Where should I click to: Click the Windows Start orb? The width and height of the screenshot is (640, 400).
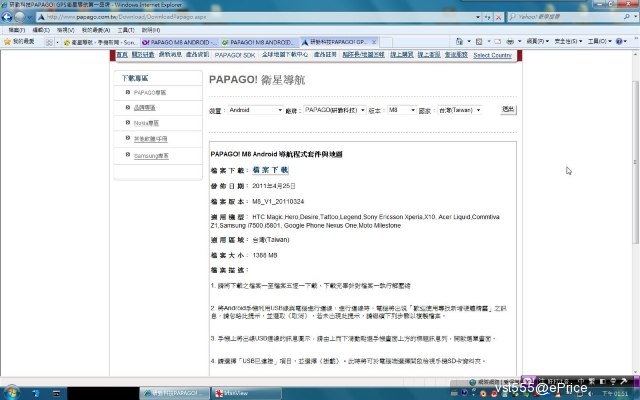(x=11, y=393)
